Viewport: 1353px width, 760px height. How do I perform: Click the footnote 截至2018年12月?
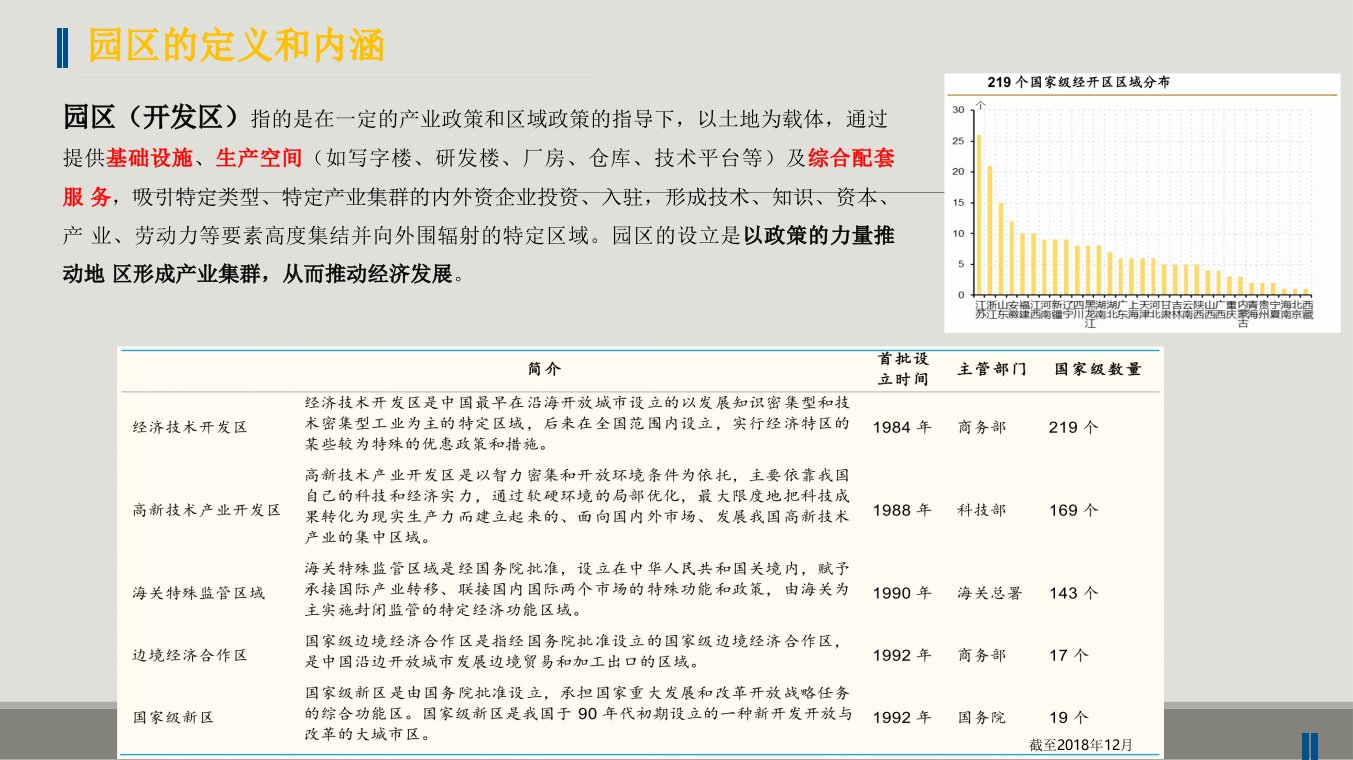pyautogui.click(x=1083, y=745)
